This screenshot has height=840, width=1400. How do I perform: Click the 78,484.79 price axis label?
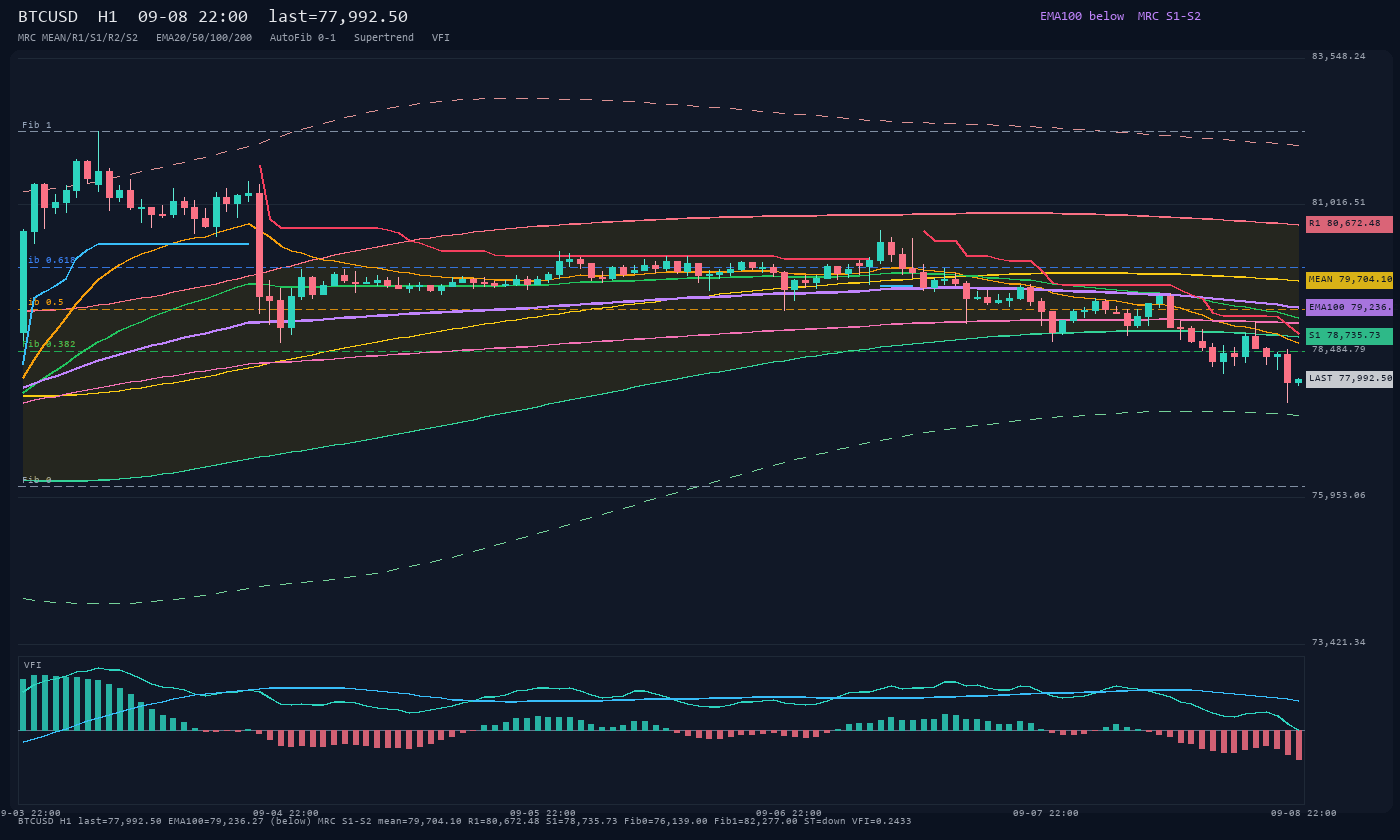pos(1338,349)
